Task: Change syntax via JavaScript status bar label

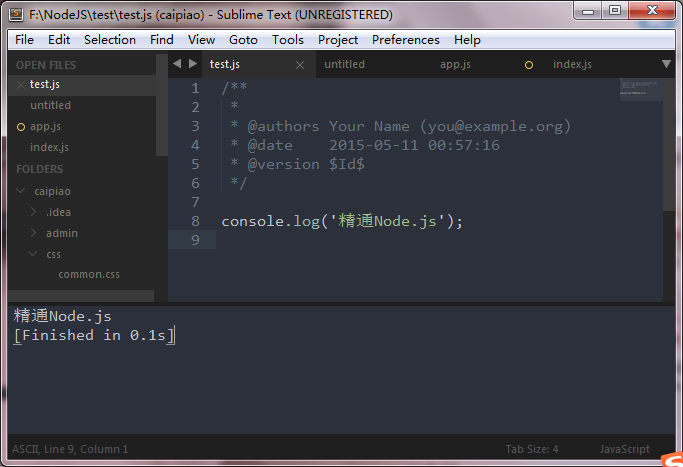Action: tap(624, 450)
